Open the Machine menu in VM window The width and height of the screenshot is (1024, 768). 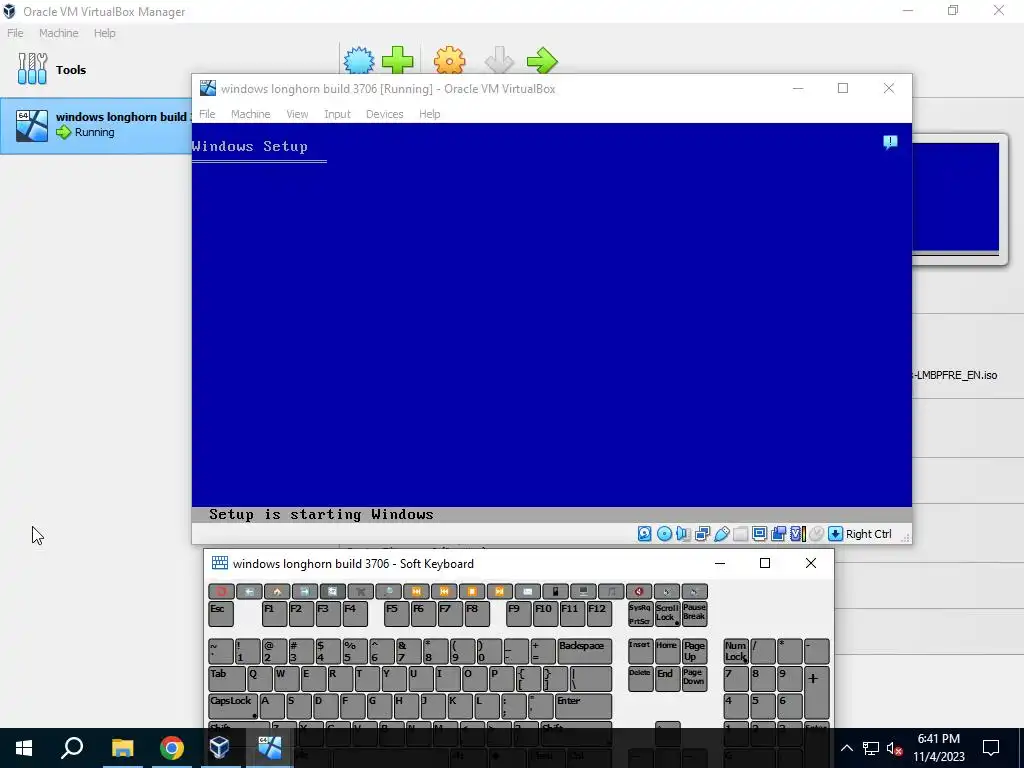pyautogui.click(x=251, y=114)
